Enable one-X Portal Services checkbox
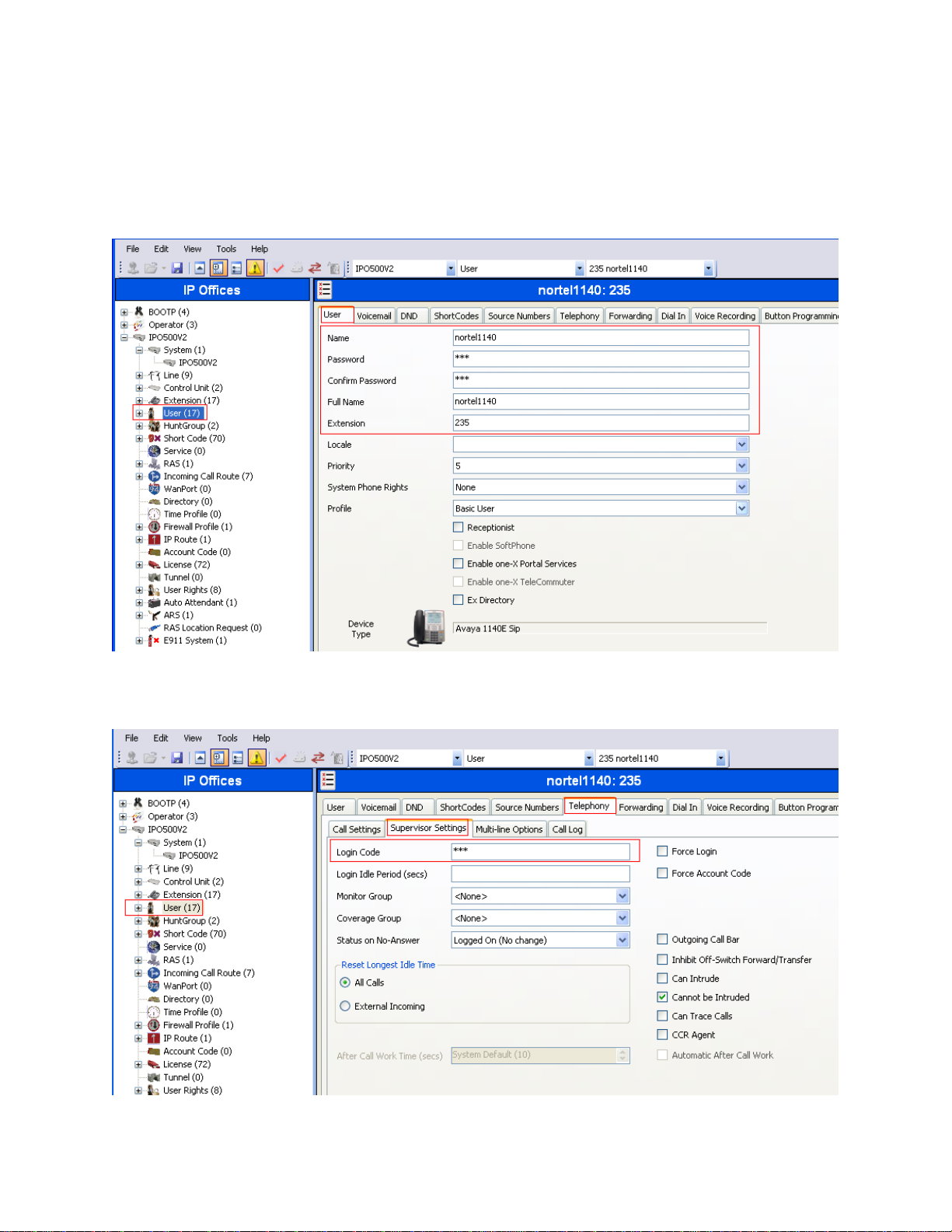Screen dimensions: 952x1232 tap(459, 564)
